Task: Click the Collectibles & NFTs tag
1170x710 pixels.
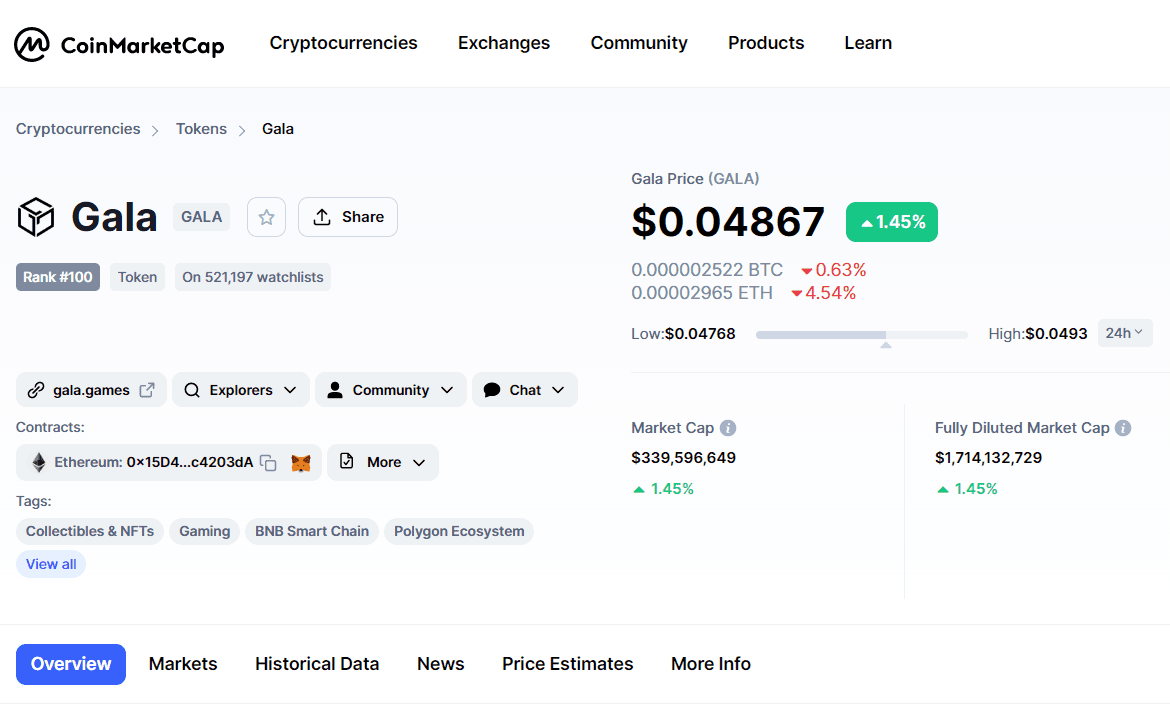Action: point(90,531)
